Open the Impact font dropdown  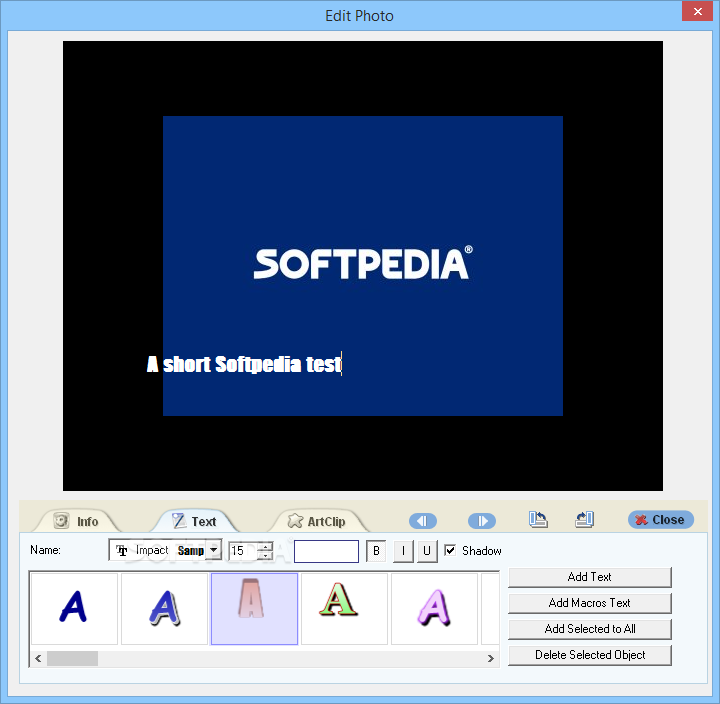coord(214,550)
